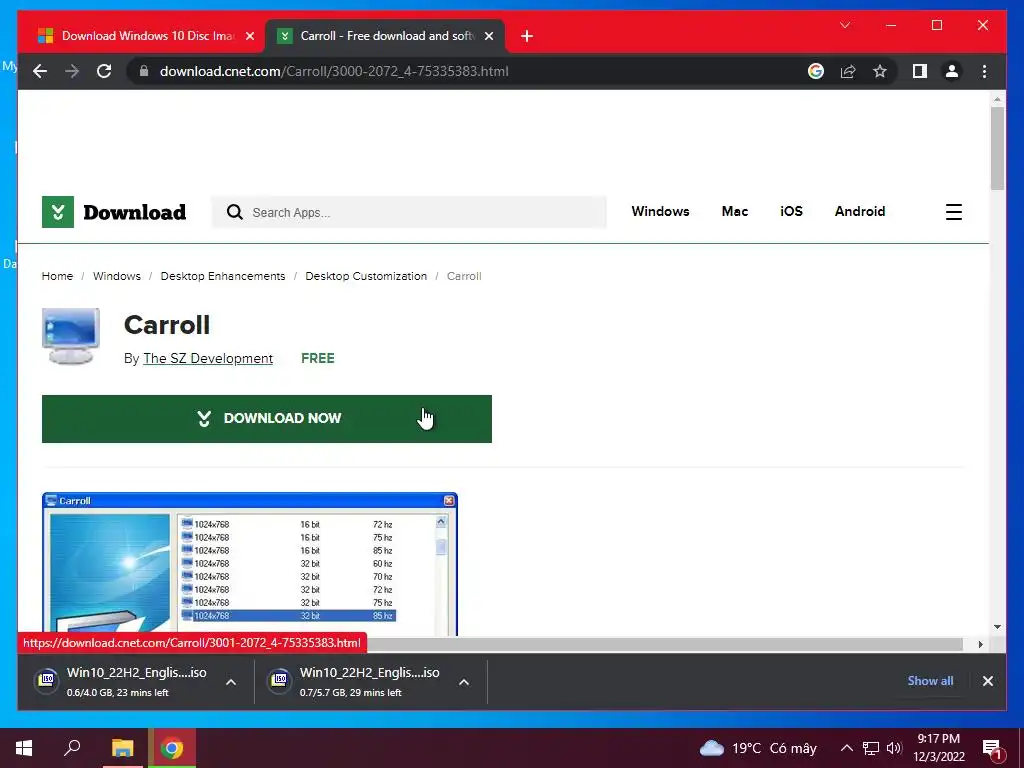This screenshot has height=768, width=1024.
Task: Open volume speaker tray icon
Action: [894, 748]
